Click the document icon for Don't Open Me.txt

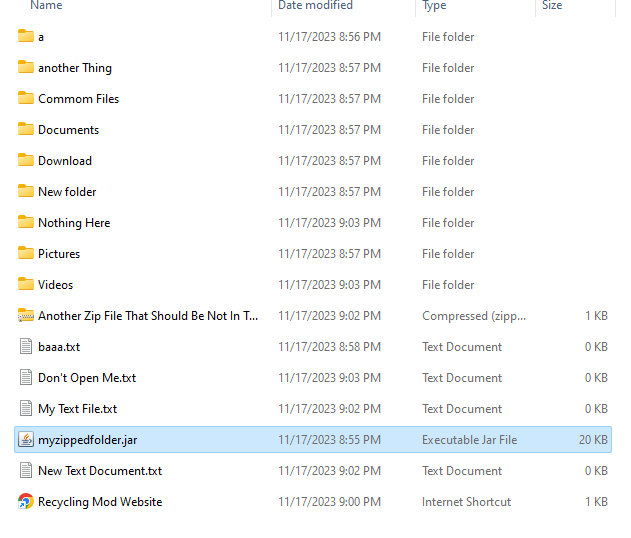click(x=26, y=378)
